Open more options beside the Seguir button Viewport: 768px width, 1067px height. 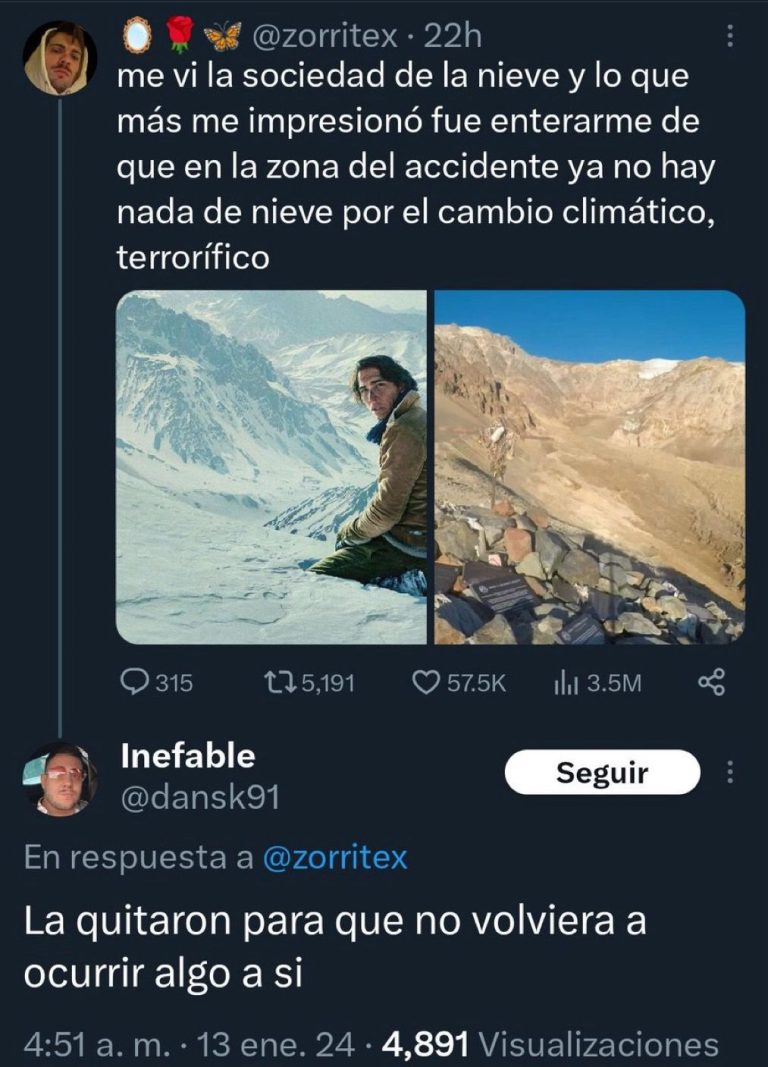(730, 773)
